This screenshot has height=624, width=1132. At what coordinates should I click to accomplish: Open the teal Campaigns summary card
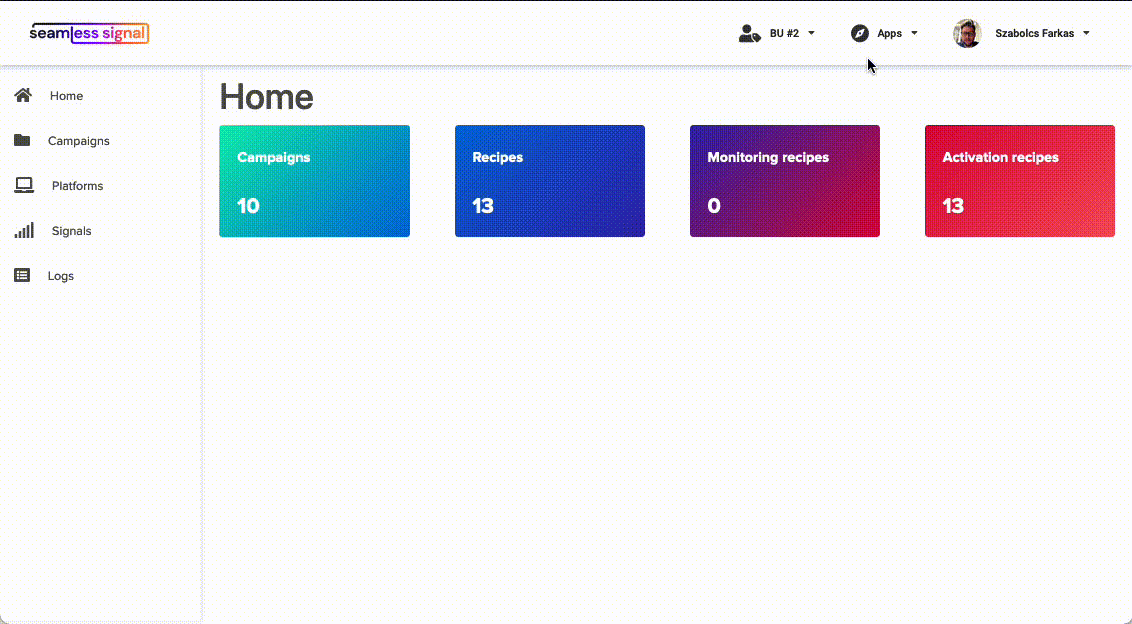[x=314, y=181]
